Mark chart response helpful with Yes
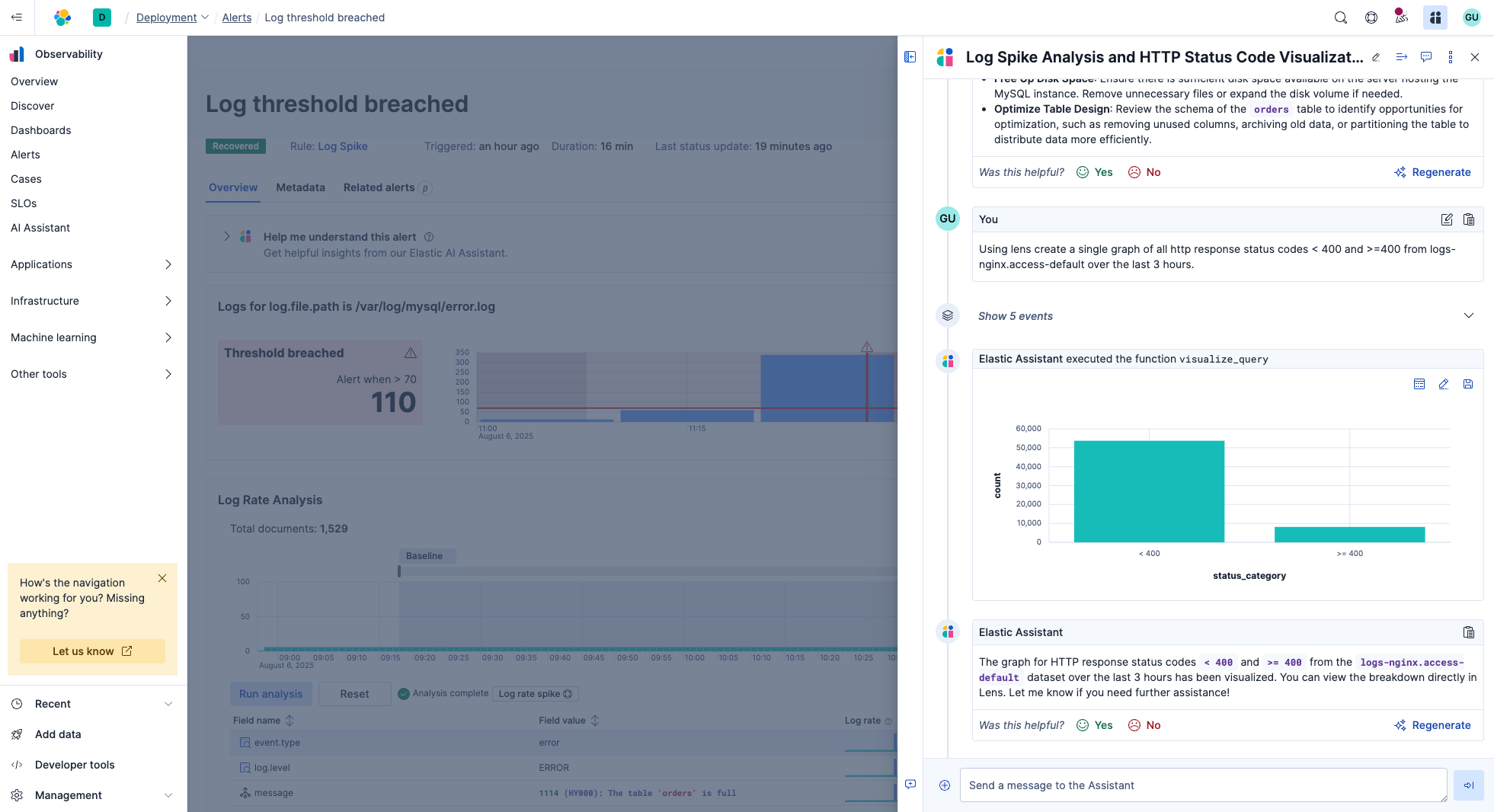 1094,725
